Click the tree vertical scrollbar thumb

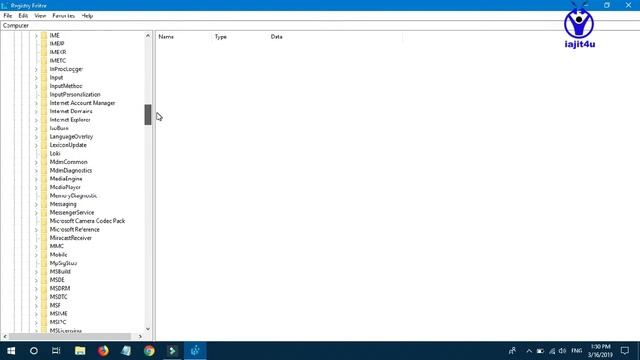pyautogui.click(x=148, y=115)
